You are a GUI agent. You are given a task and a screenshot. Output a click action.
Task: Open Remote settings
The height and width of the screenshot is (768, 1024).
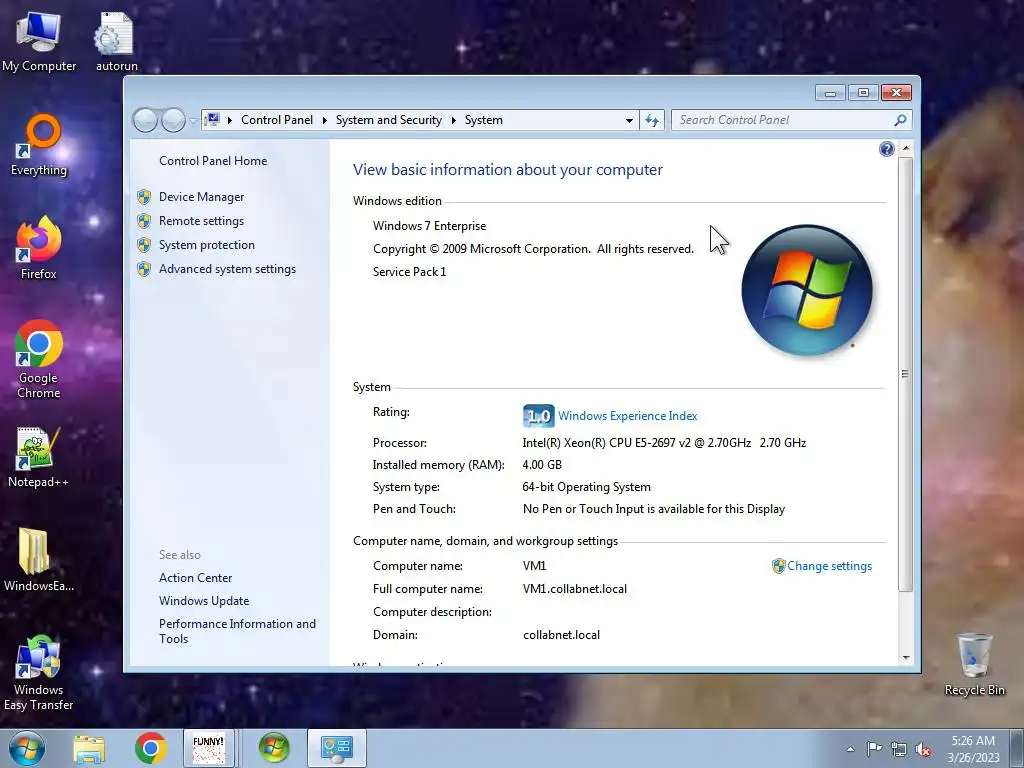(201, 221)
